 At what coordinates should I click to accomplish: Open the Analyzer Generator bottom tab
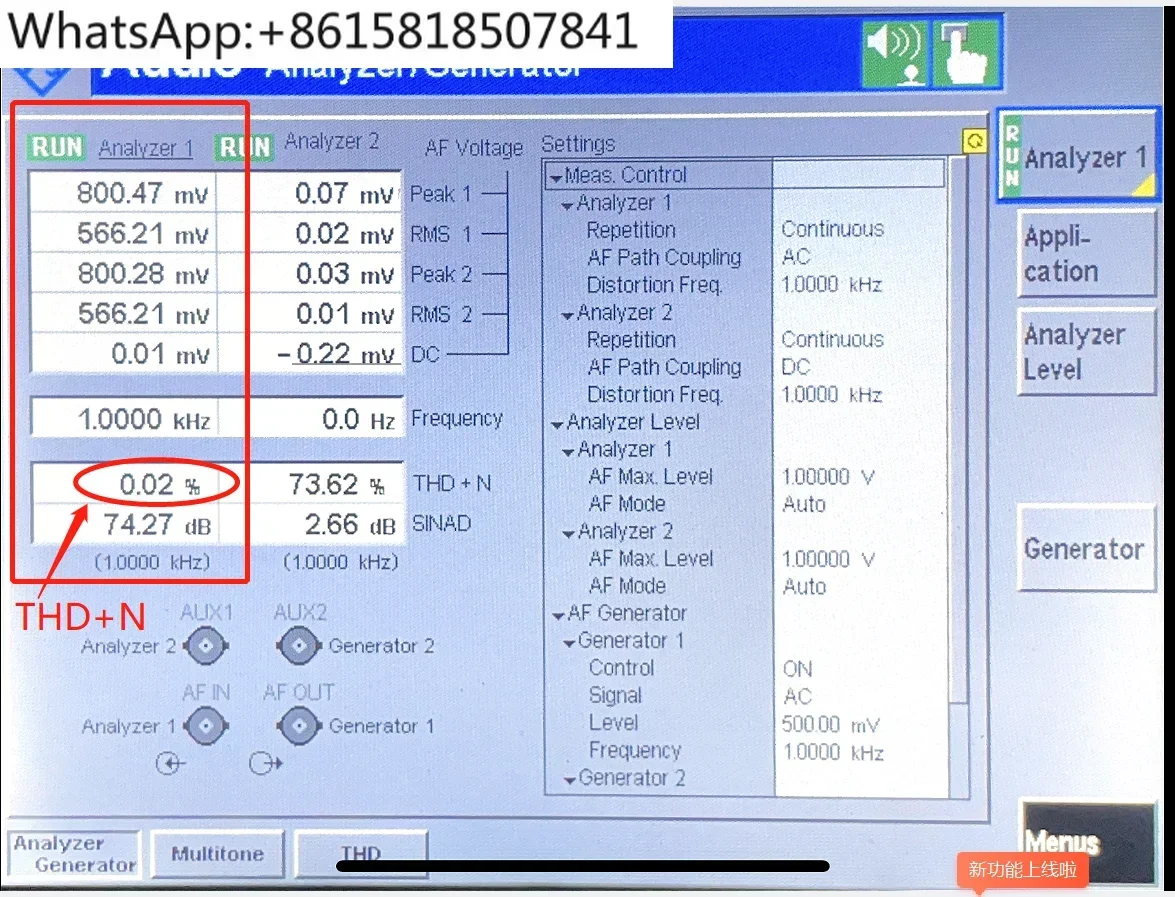coord(74,854)
